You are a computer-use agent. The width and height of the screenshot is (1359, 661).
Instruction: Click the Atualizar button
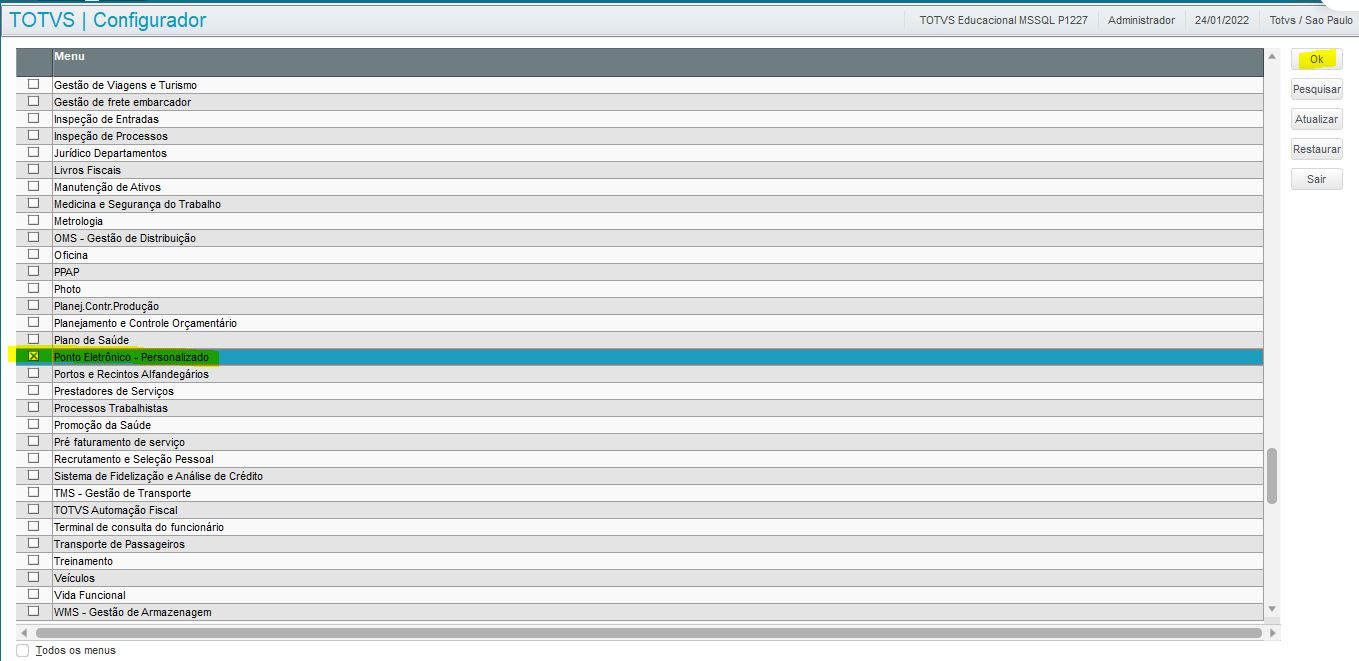coord(1316,119)
